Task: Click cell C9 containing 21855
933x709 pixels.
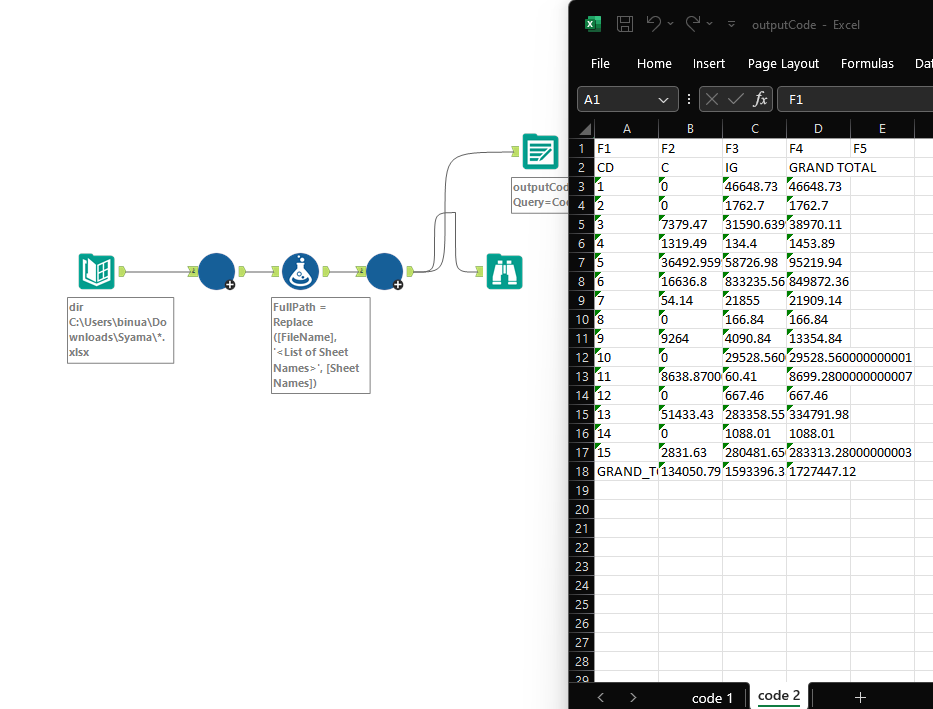Action: 754,300
